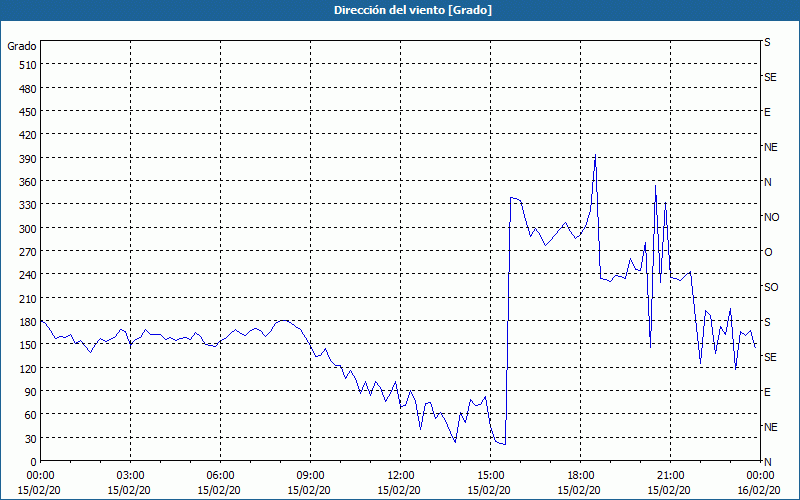The image size is (800, 500).
Task: Click the 21:00 time label
Action: tap(670, 476)
